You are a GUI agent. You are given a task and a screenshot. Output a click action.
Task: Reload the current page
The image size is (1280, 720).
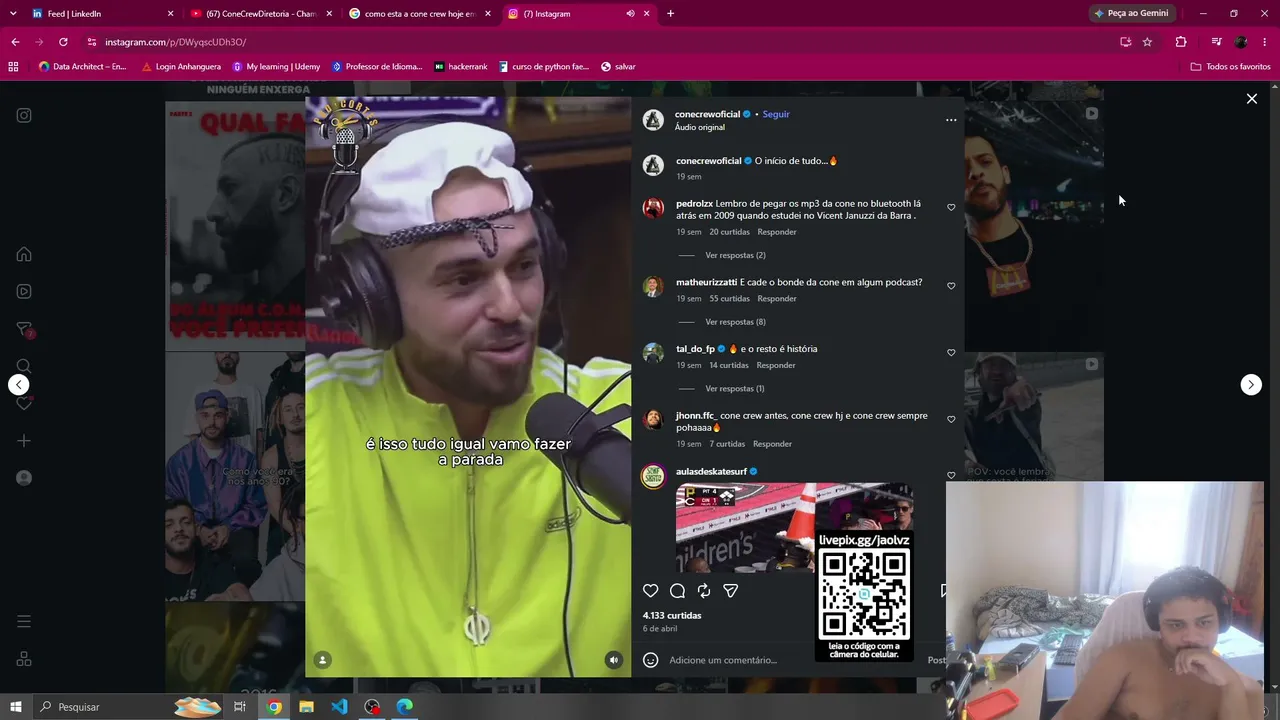[63, 42]
